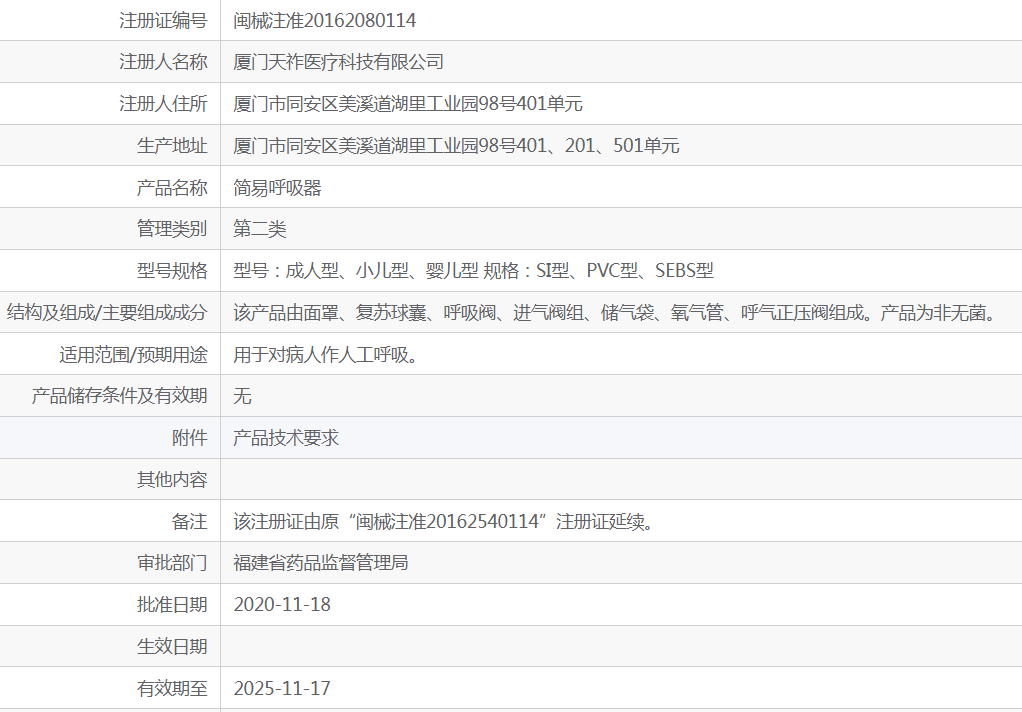This screenshot has width=1022, height=712.
Task: Select the 管理类别 label
Action: click(172, 229)
